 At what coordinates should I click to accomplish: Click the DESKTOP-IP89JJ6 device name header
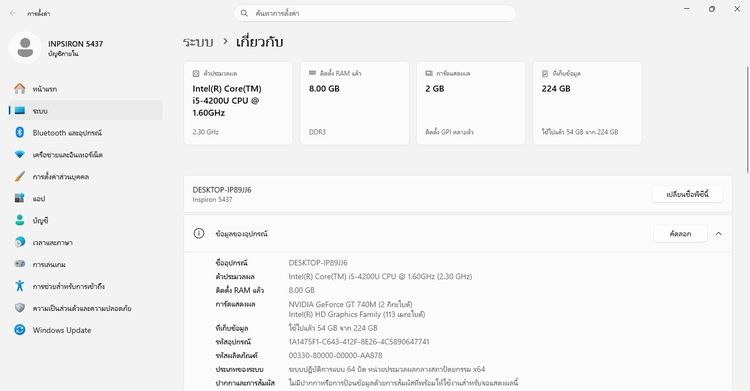pyautogui.click(x=221, y=190)
